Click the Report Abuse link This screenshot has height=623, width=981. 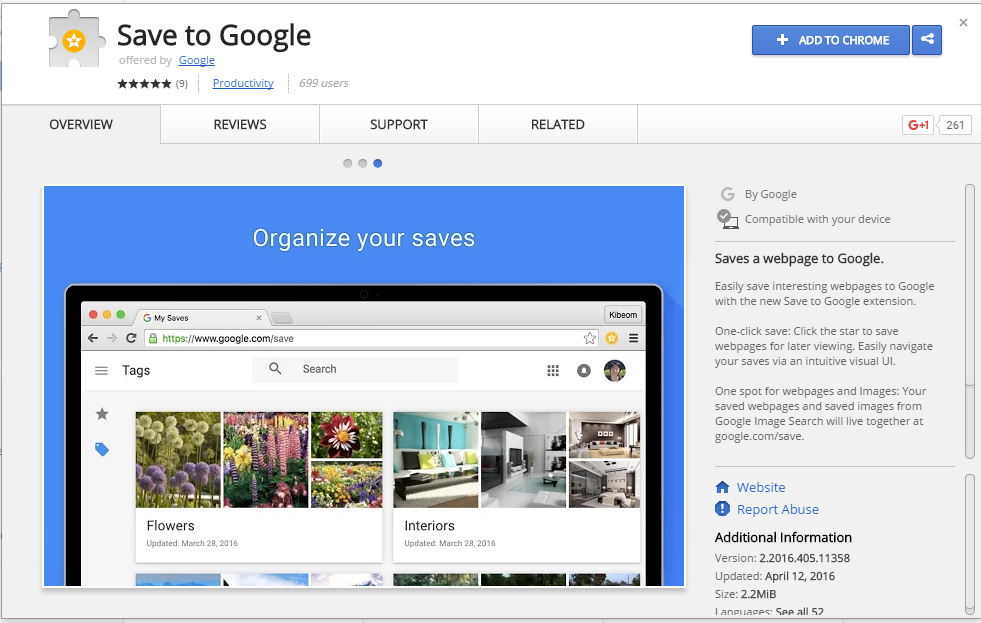click(778, 509)
